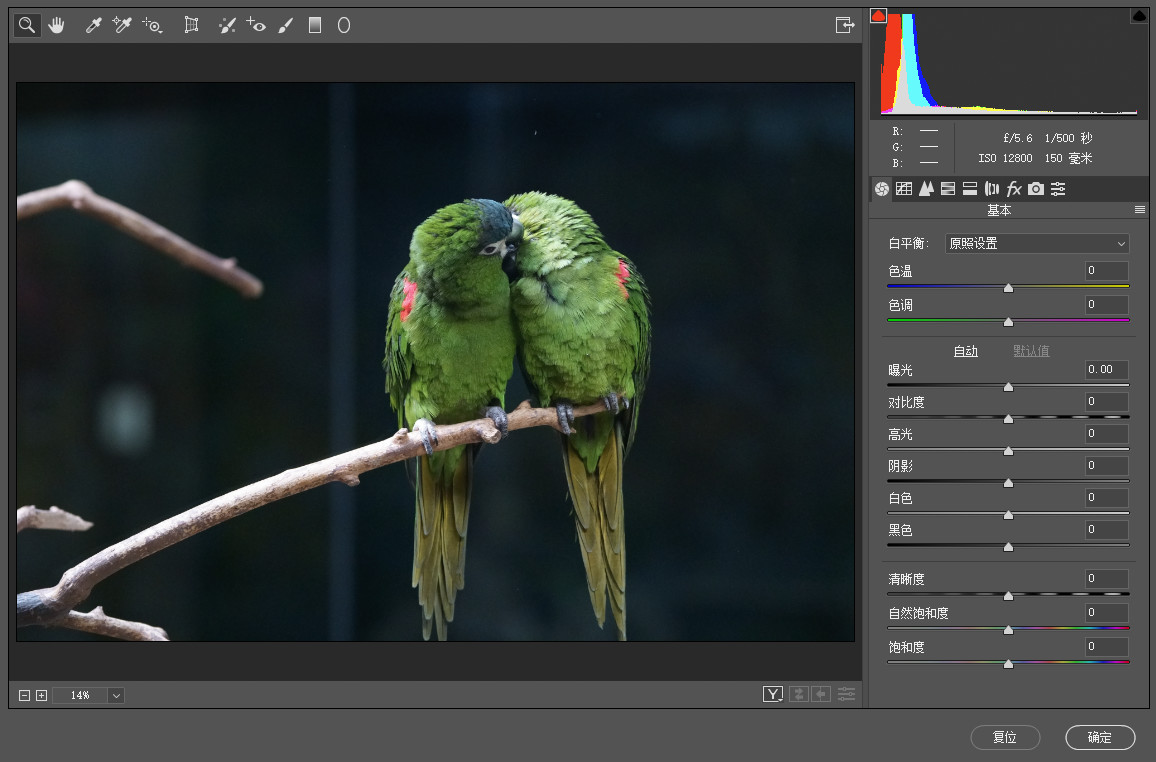Toggle the before/after preview view
The width and height of the screenshot is (1156, 762).
pos(773,694)
